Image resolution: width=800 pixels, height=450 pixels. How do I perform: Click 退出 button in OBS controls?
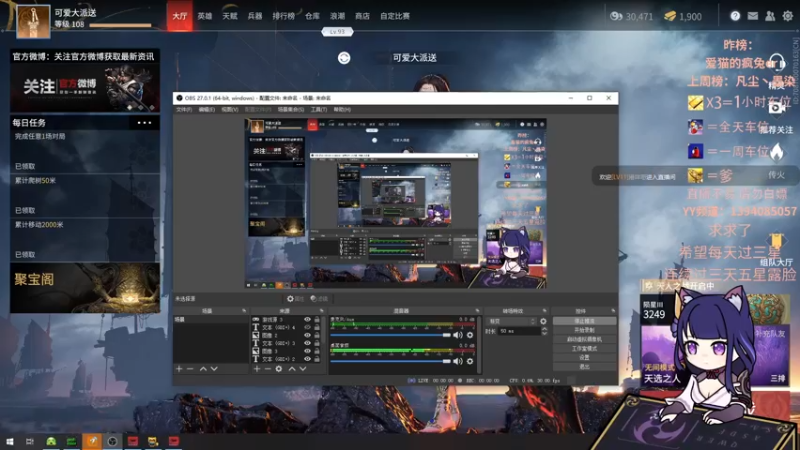tap(584, 367)
